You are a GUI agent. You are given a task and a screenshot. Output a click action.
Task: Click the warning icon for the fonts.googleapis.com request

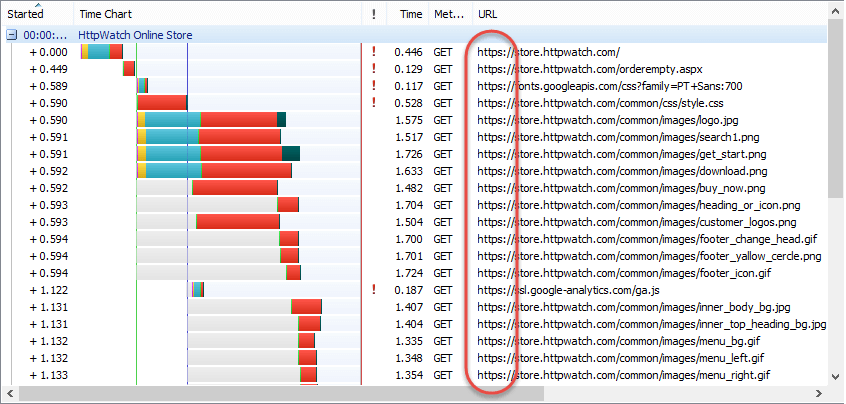click(x=373, y=86)
